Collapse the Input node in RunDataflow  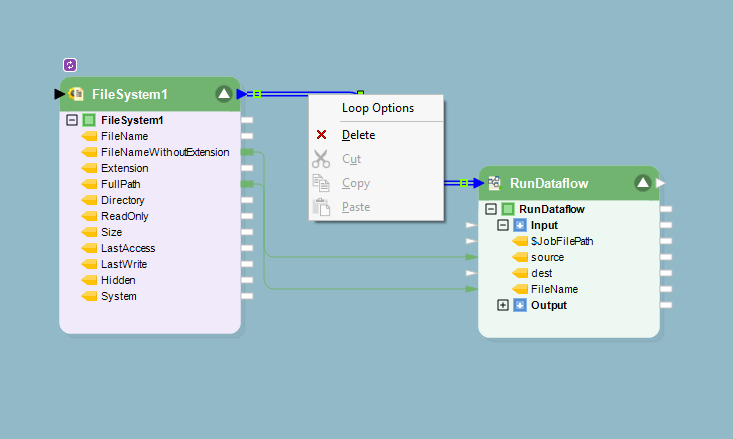point(502,225)
